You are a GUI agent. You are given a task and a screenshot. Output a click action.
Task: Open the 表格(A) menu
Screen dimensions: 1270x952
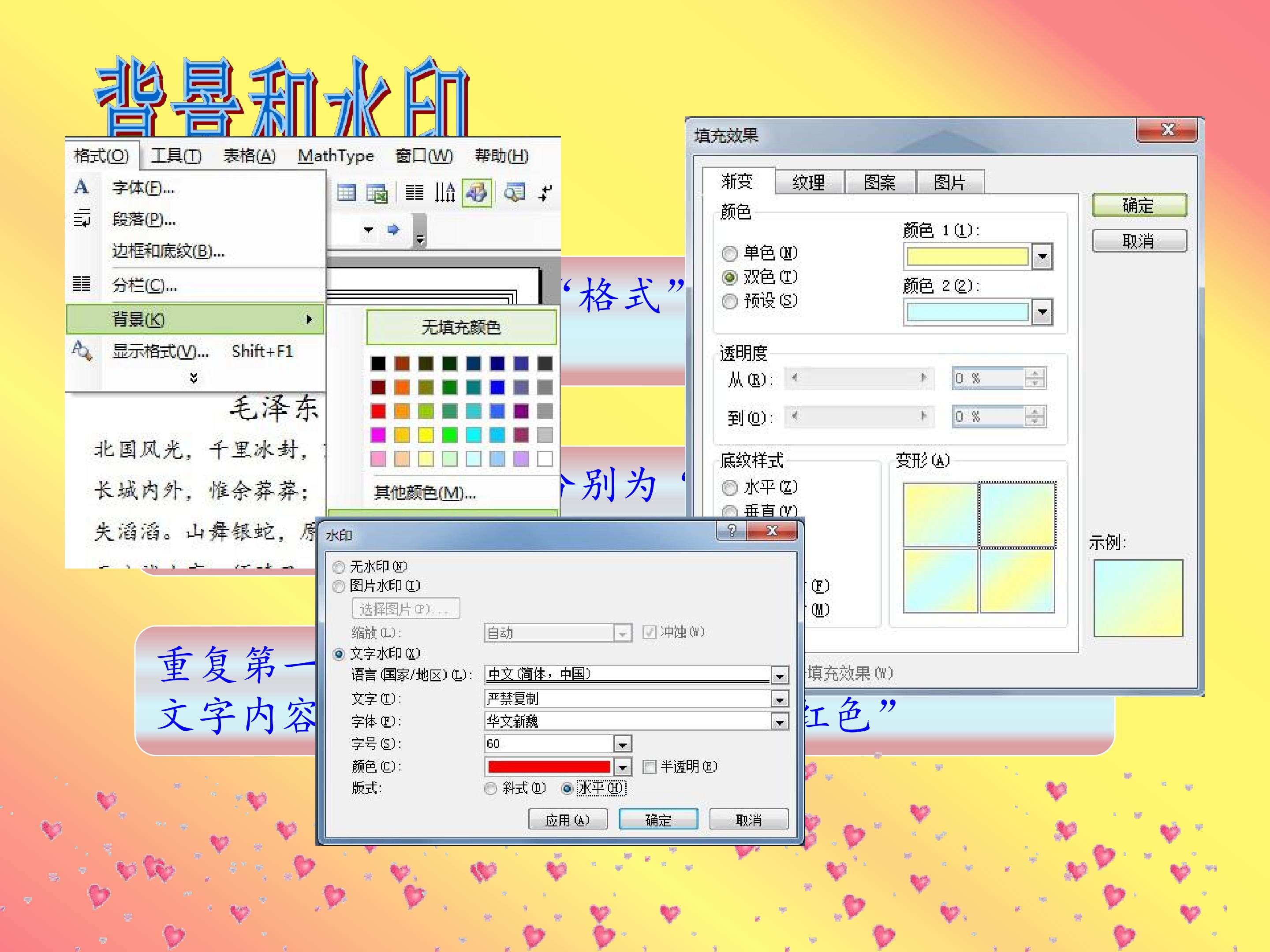(249, 156)
